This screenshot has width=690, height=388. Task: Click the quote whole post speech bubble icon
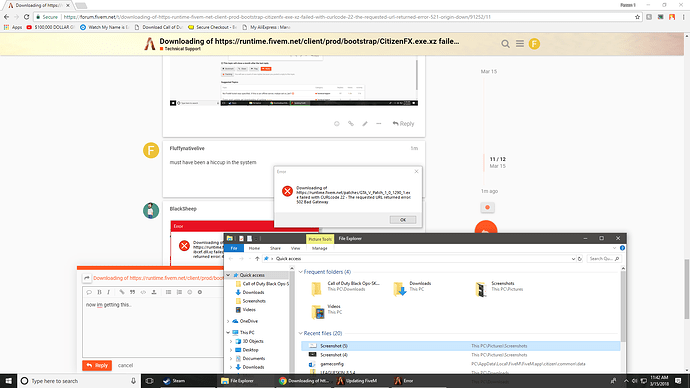[89, 292]
